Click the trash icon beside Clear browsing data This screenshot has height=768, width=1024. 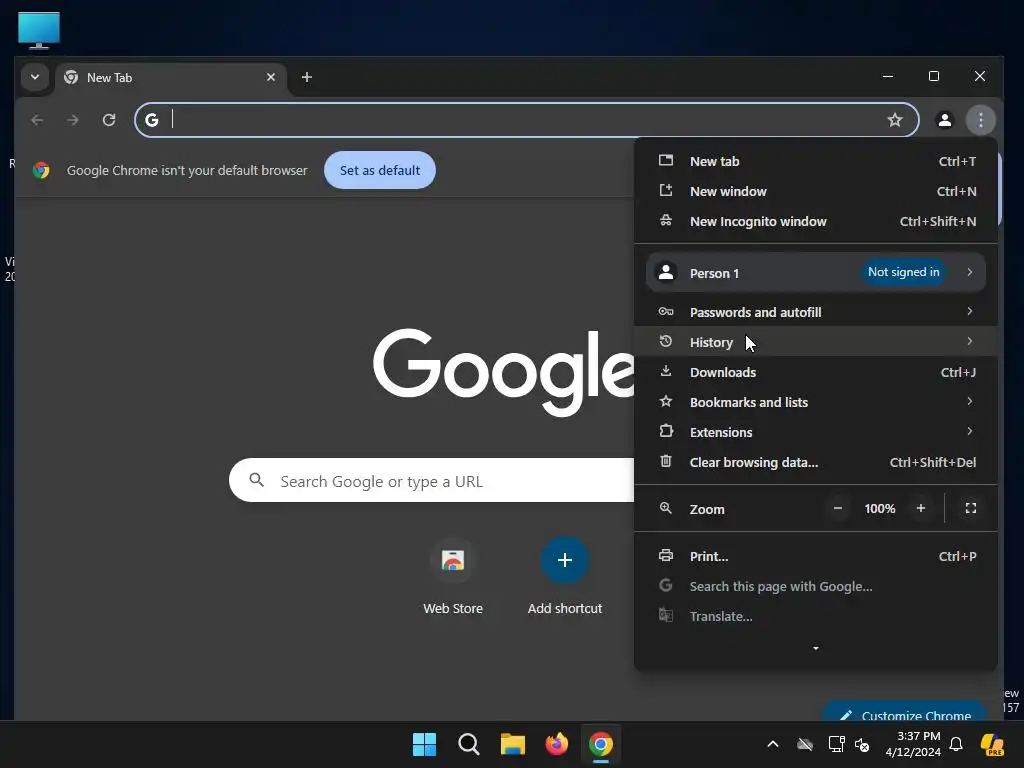pyautogui.click(x=665, y=461)
